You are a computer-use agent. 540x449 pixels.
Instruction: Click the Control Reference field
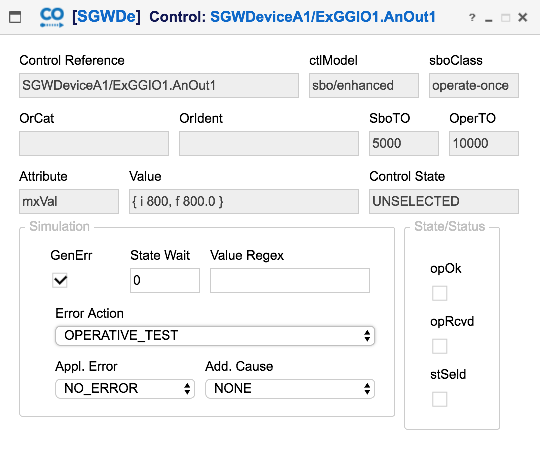point(159,85)
